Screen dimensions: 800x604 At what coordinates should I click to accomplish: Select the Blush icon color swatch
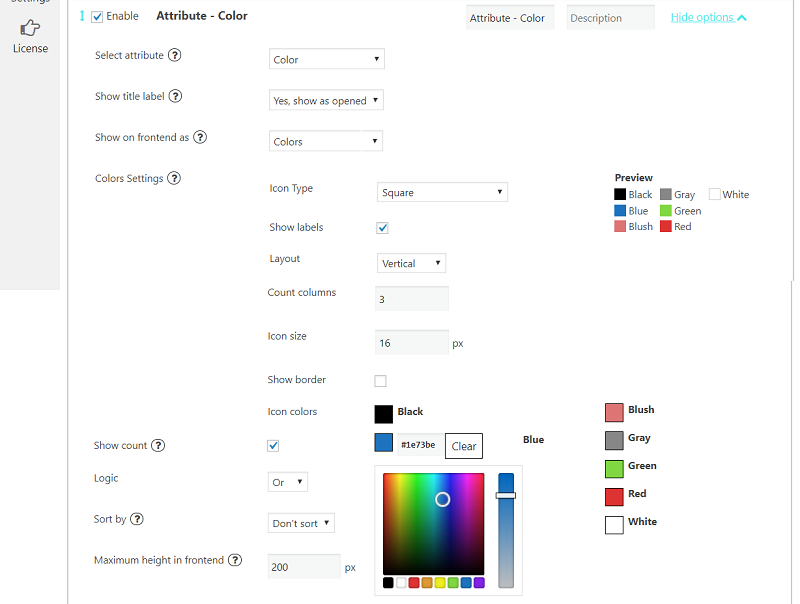(x=614, y=412)
